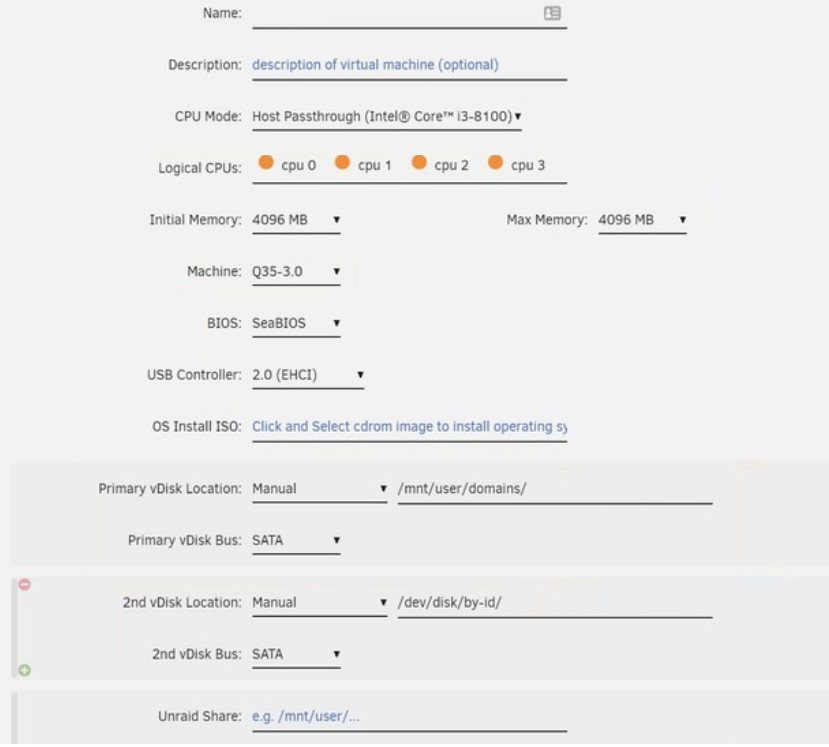Click the OS Install ISO field
Image resolution: width=829 pixels, height=747 pixels.
(x=409, y=427)
